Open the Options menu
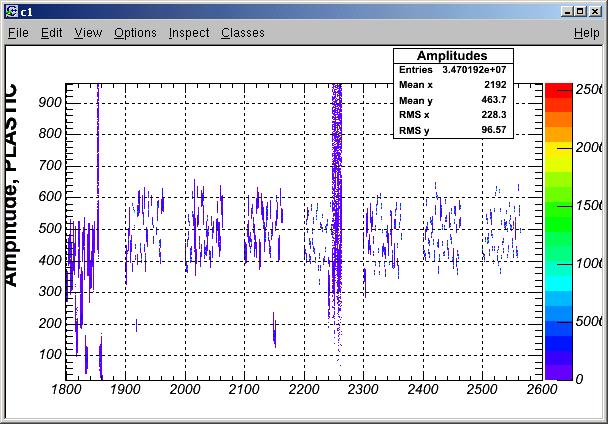 click(x=135, y=33)
